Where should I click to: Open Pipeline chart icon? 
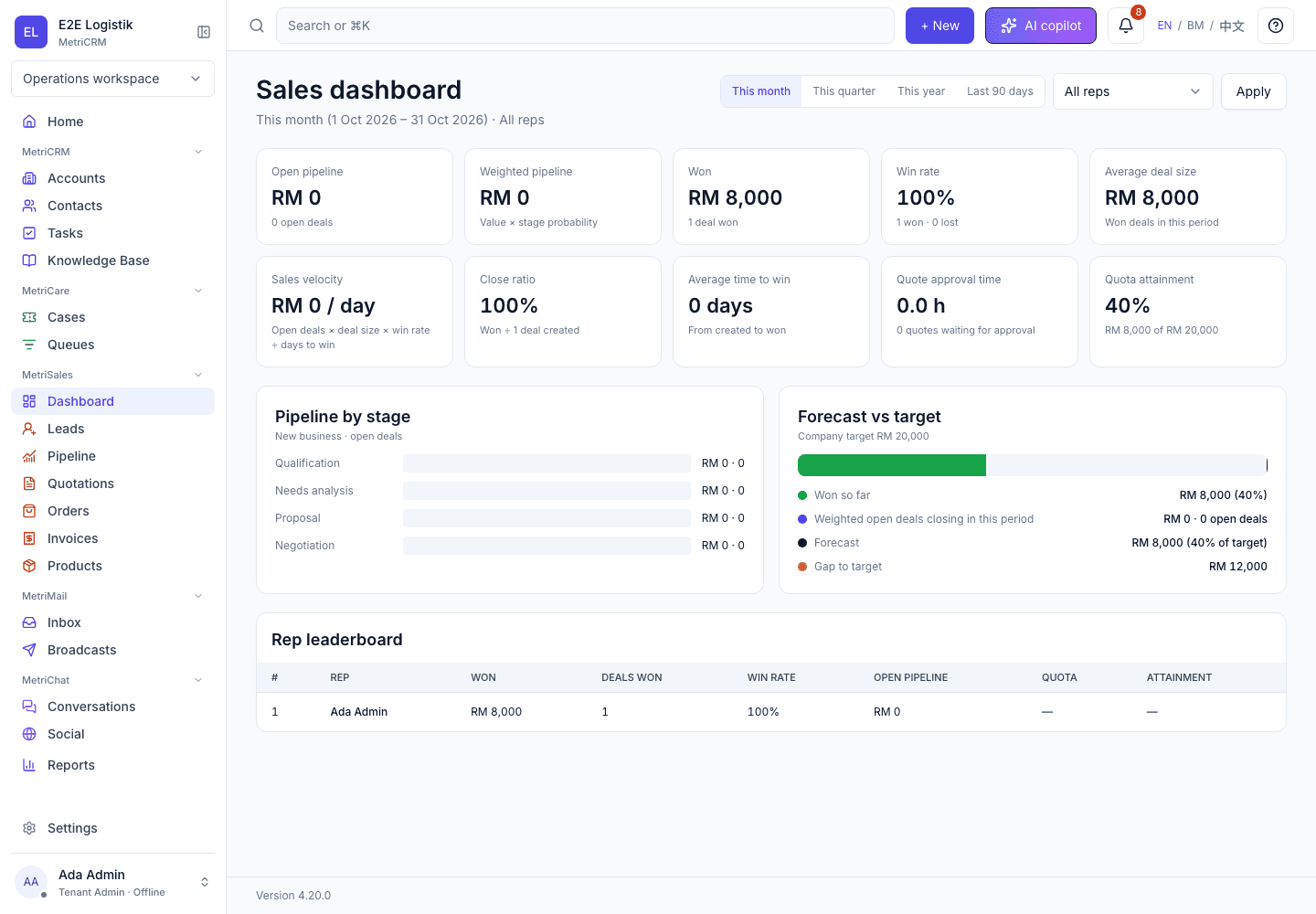click(x=29, y=456)
